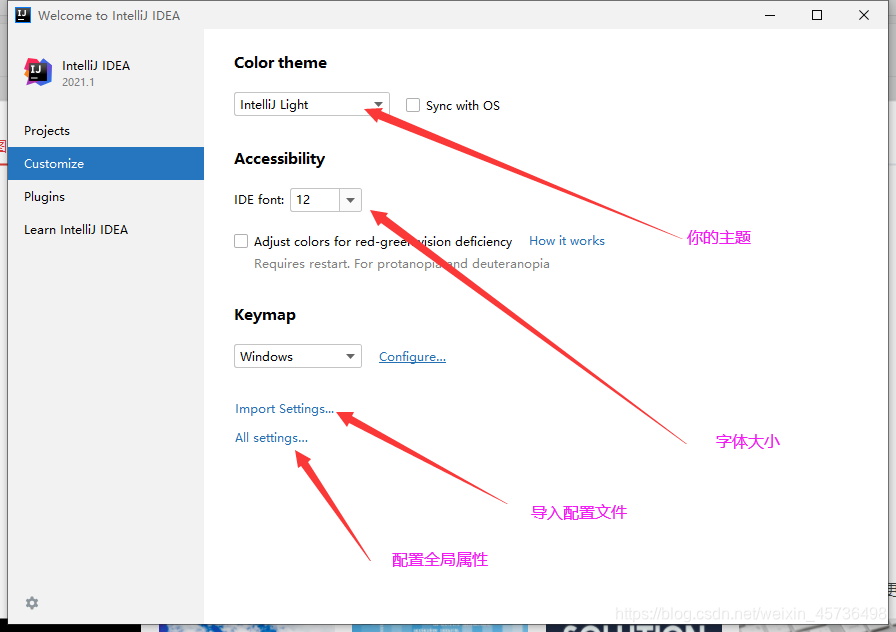Click the 2021.1 version text
This screenshot has height=632, width=896.
tap(78, 82)
